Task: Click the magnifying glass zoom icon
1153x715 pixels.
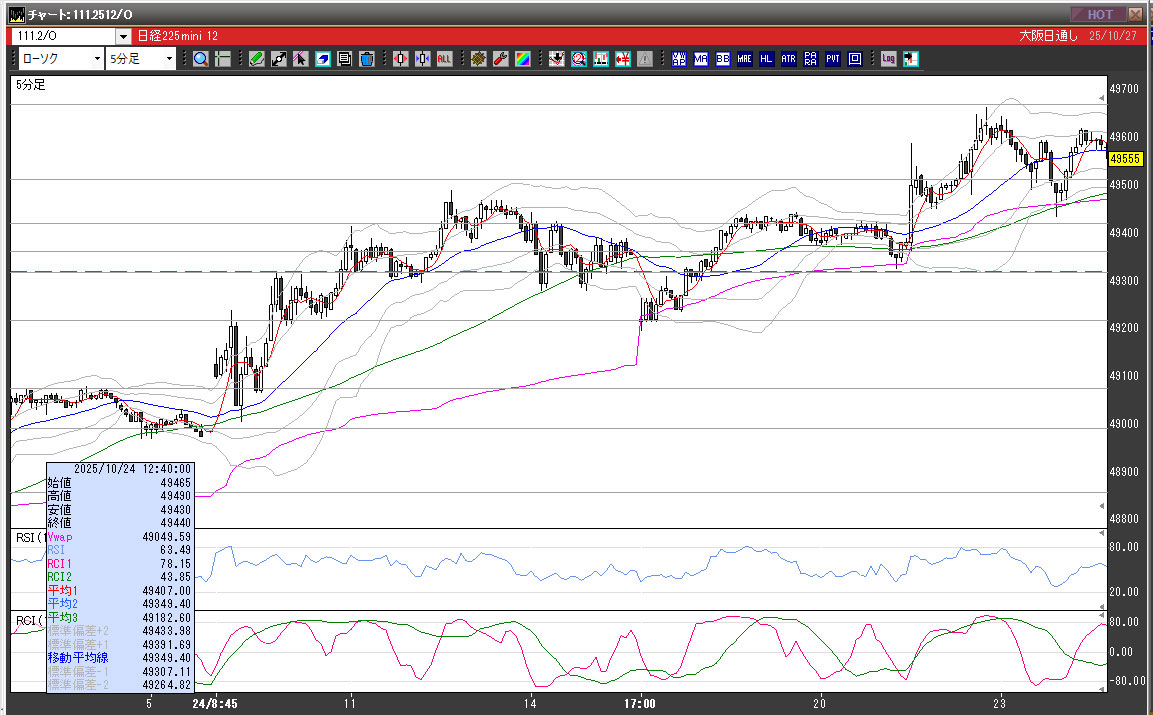Action: tap(201, 59)
